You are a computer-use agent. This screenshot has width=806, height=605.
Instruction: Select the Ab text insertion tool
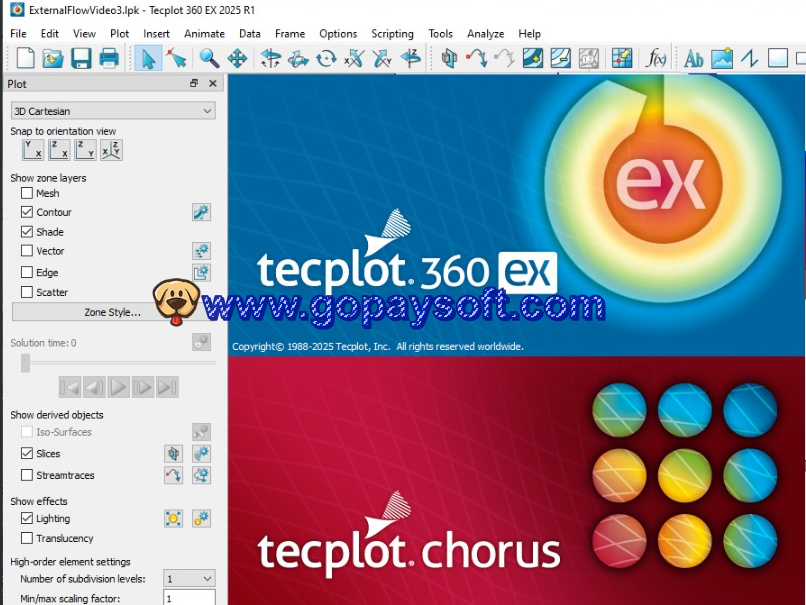coord(693,59)
